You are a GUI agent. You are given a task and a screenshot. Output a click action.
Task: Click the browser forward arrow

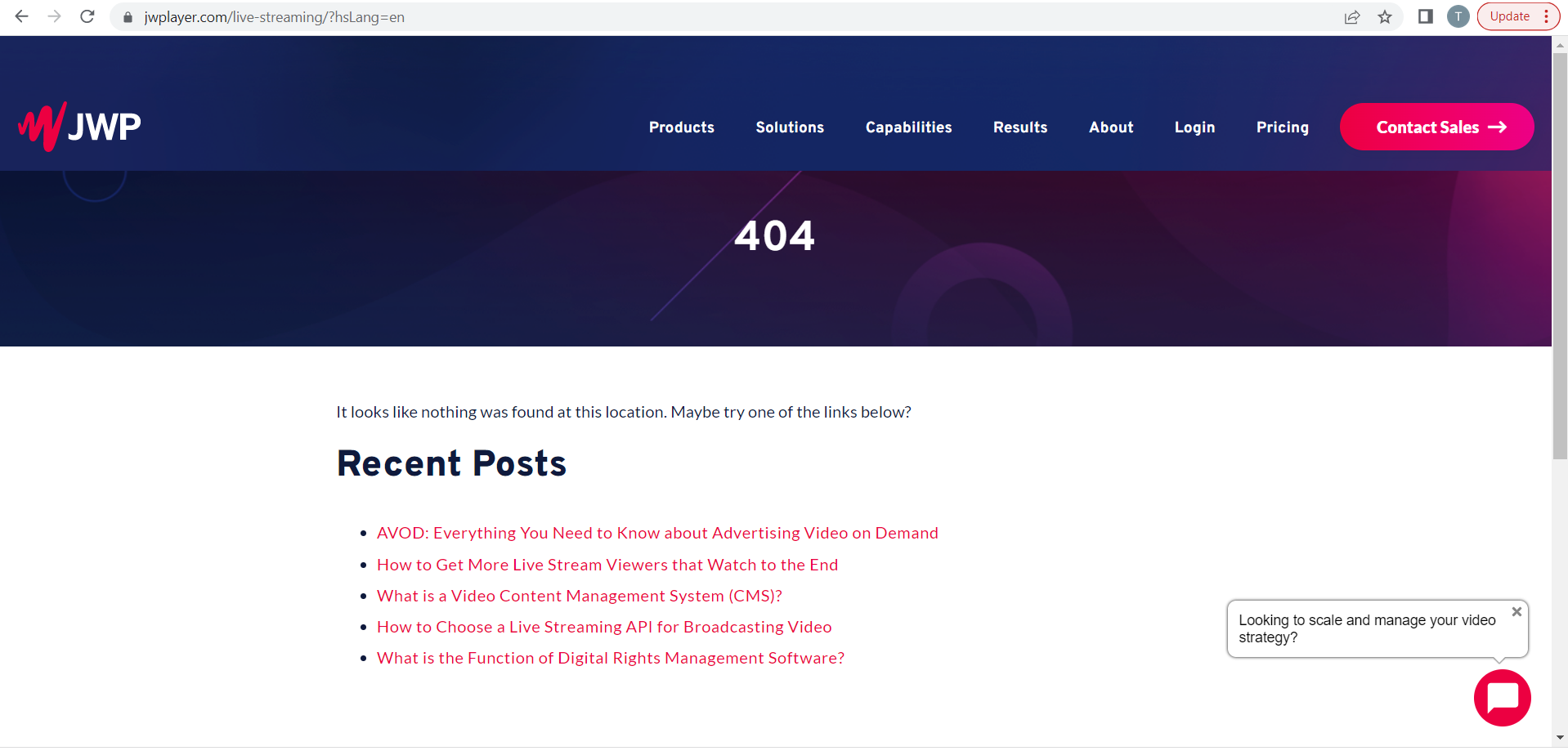[55, 16]
